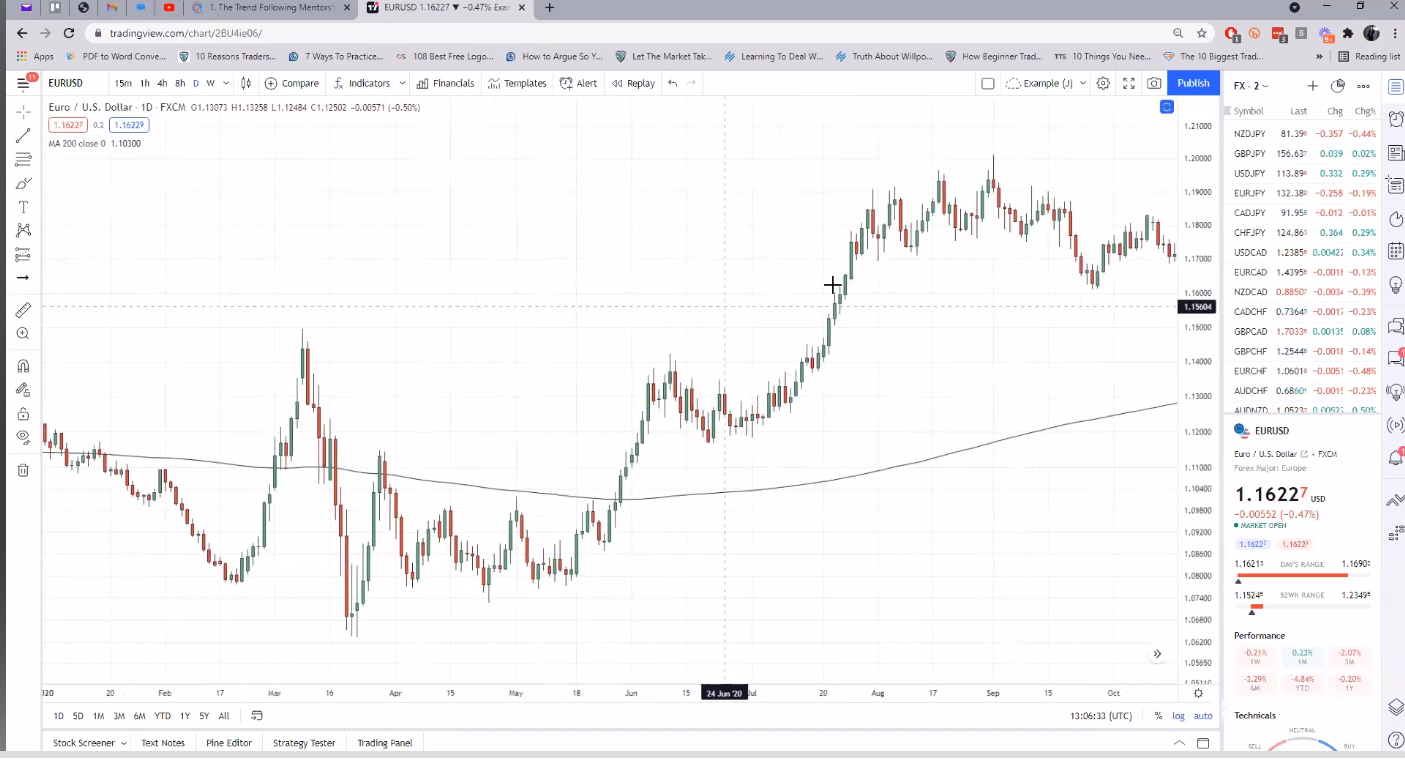Image resolution: width=1405 pixels, height=776 pixels.
Task: Open the watchlist three-dots menu
Action: tap(1363, 86)
